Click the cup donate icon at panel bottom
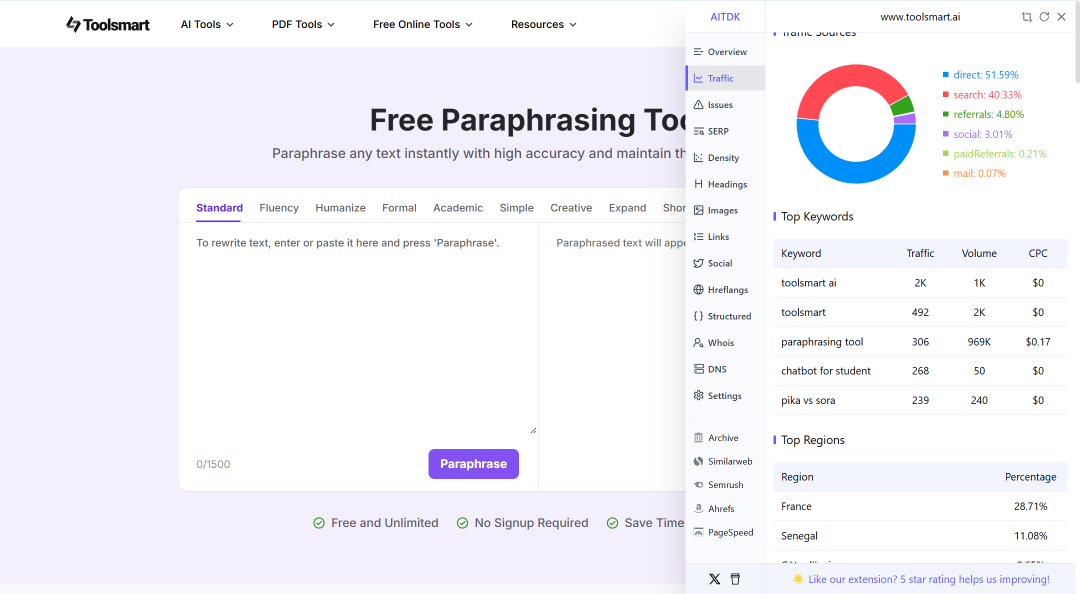The image size is (1080, 594). click(x=735, y=579)
